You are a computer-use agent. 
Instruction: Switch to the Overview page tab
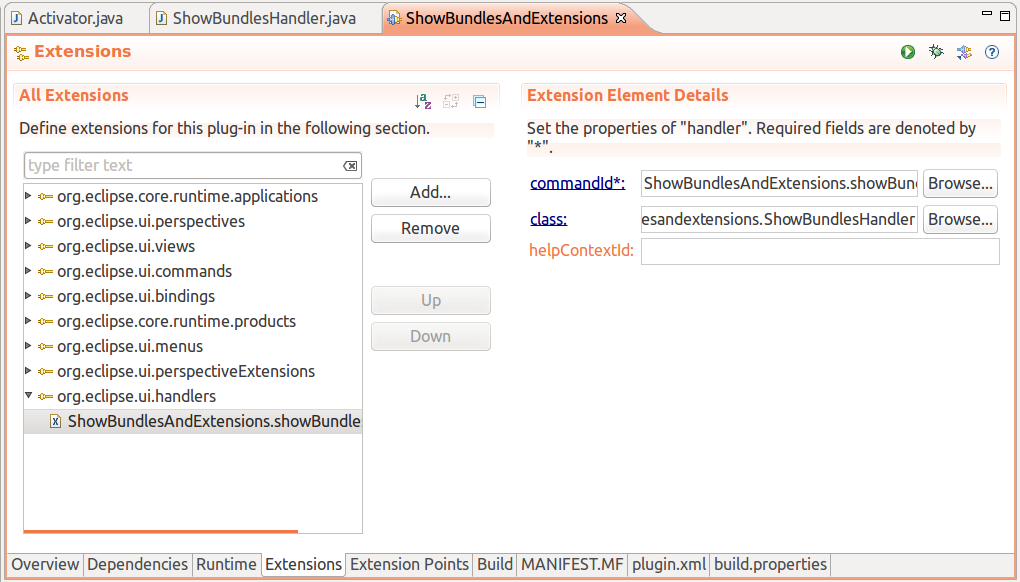click(45, 564)
